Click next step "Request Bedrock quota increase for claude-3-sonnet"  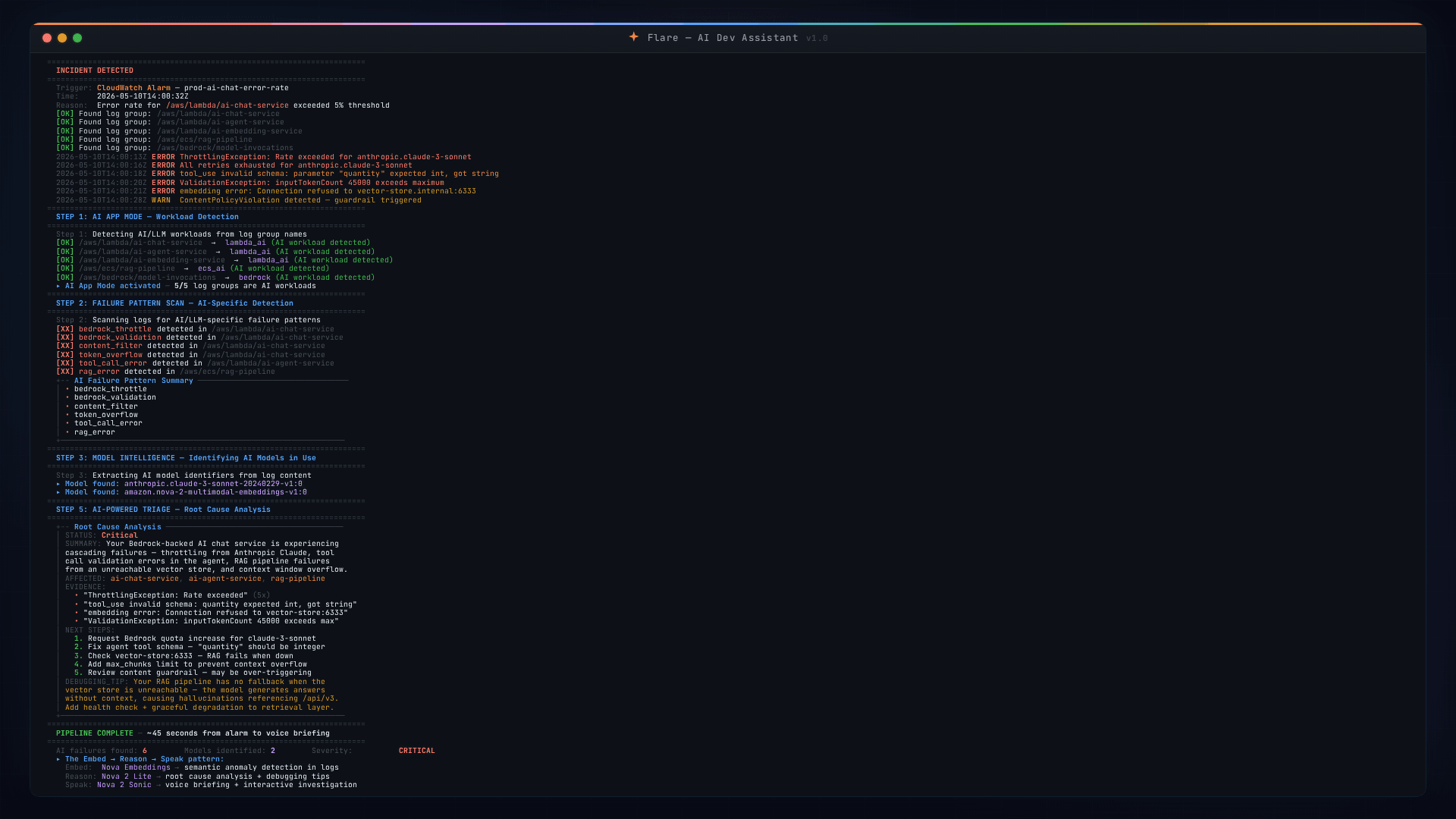pos(202,639)
